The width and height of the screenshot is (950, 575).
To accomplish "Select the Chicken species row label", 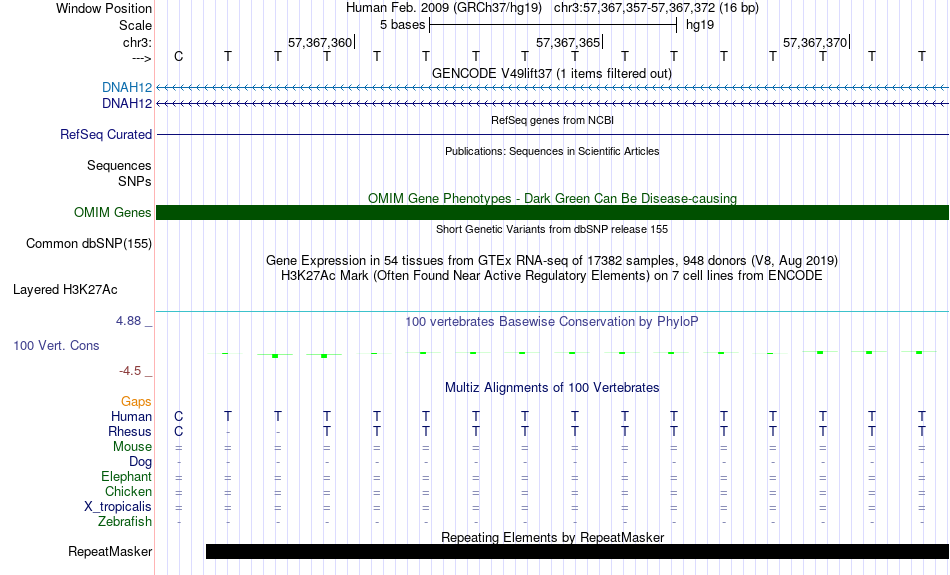I will pyautogui.click(x=128, y=491).
